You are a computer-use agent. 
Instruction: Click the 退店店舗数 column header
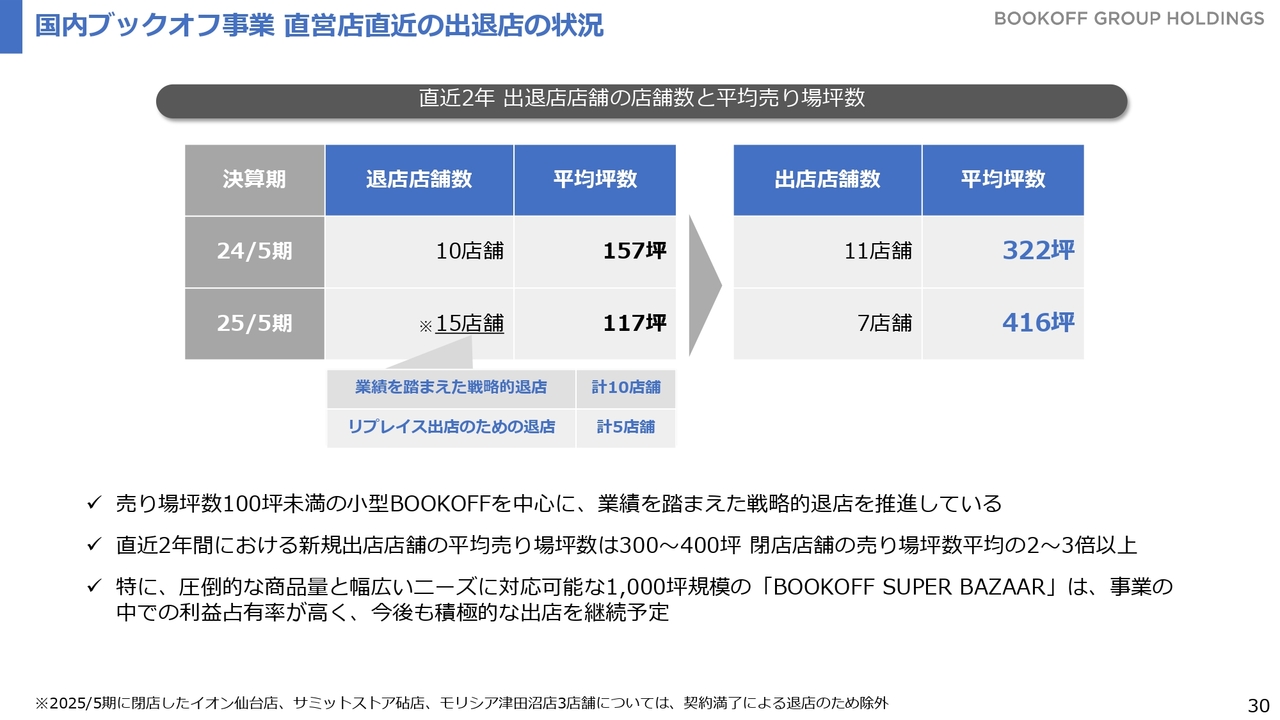[x=419, y=180]
